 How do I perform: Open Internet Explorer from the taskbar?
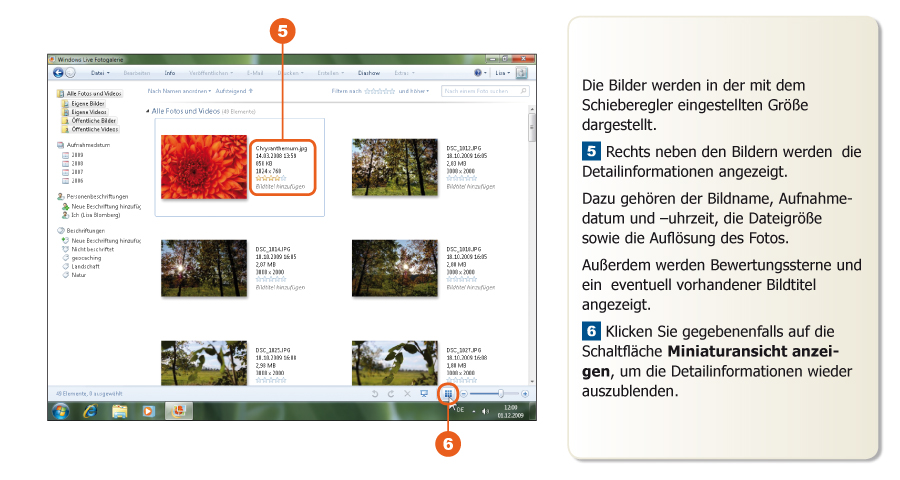tap(91, 411)
